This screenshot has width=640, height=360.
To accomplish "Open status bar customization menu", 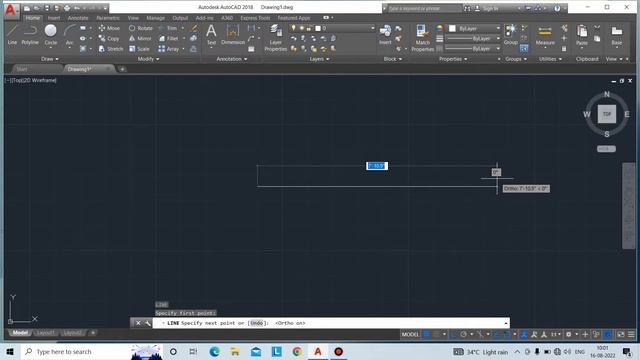I will [x=631, y=334].
